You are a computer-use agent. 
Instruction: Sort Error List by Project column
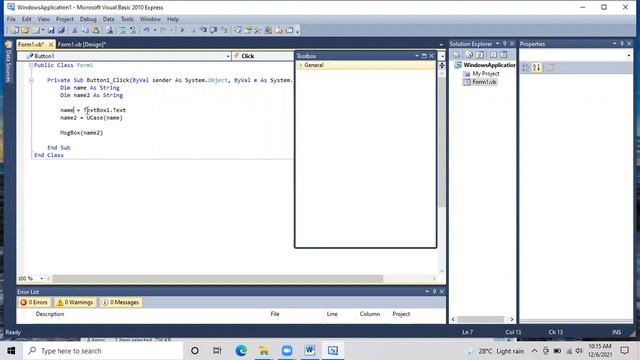[x=401, y=314]
